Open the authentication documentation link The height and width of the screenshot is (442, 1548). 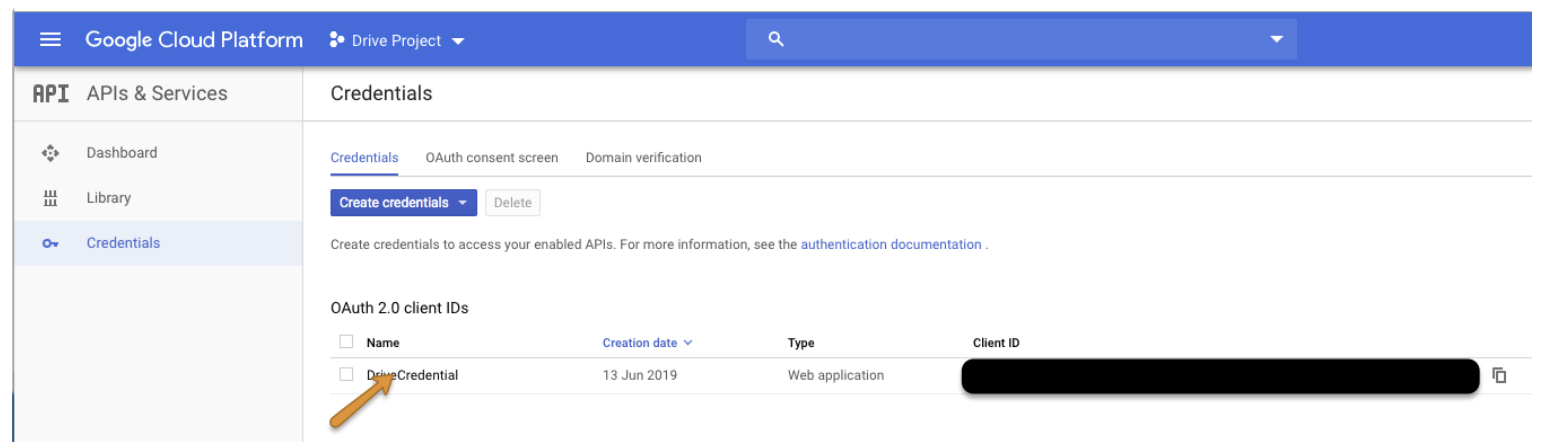tap(890, 244)
